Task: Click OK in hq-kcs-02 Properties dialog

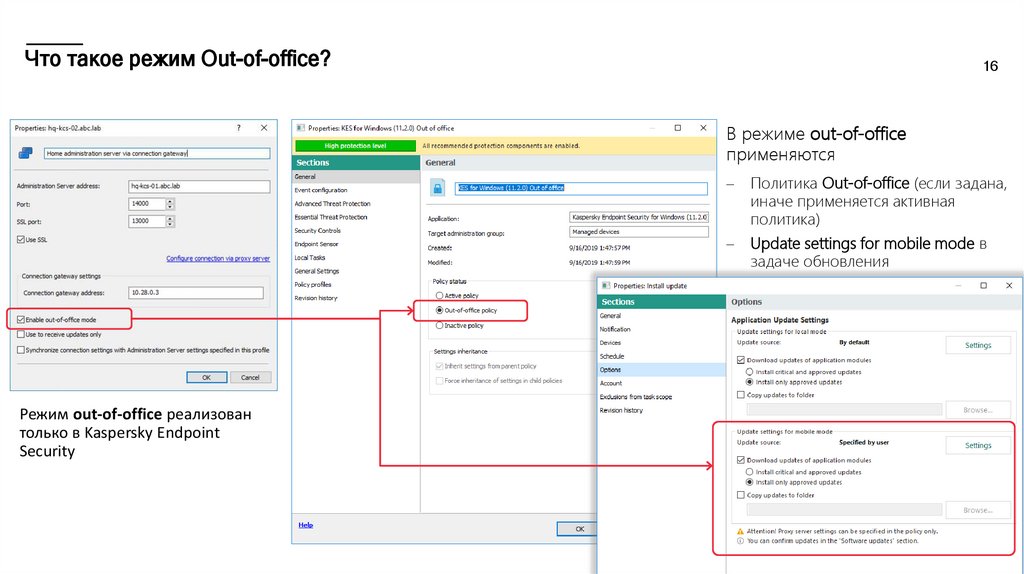Action: [x=206, y=377]
